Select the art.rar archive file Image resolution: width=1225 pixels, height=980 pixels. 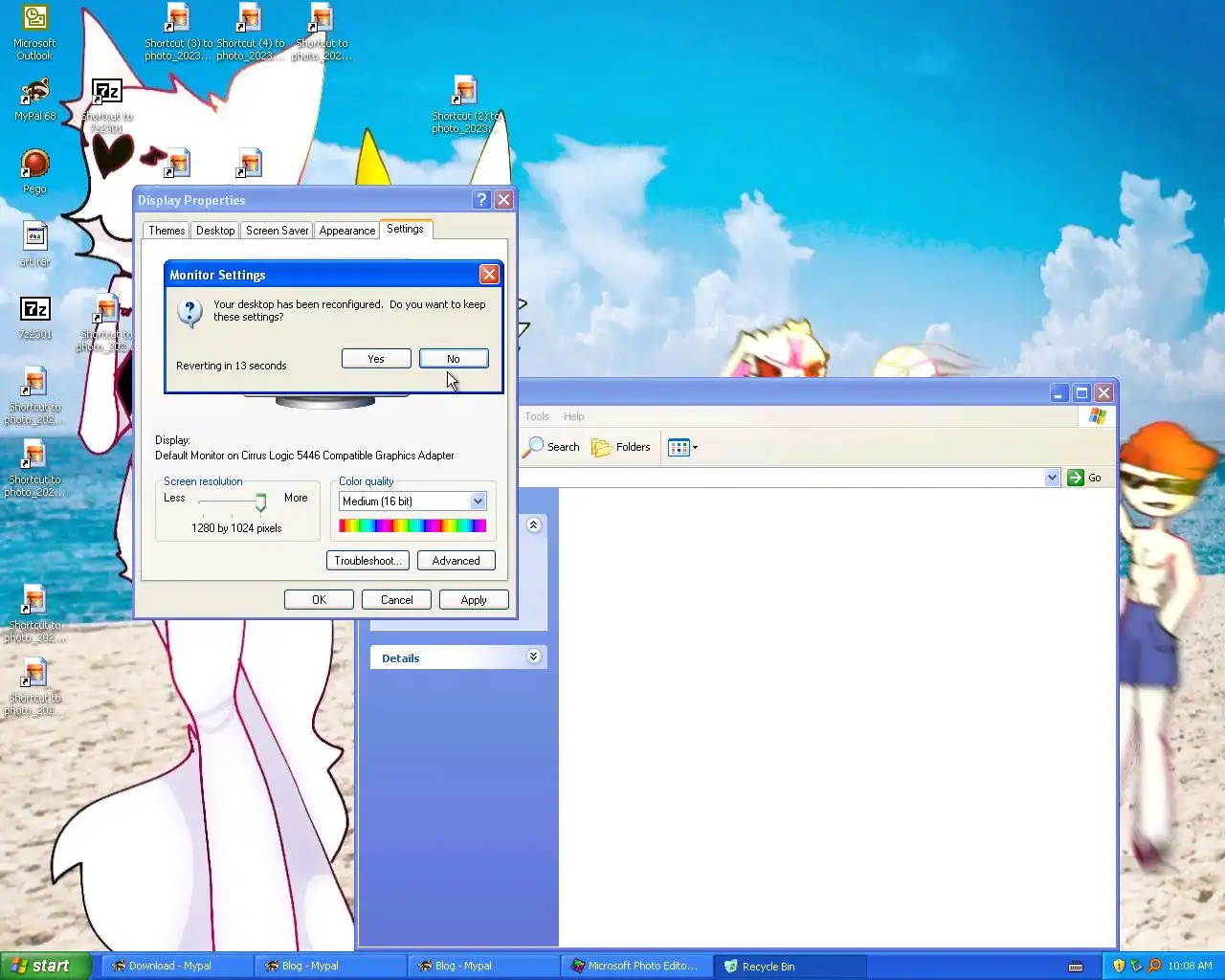coord(34,244)
